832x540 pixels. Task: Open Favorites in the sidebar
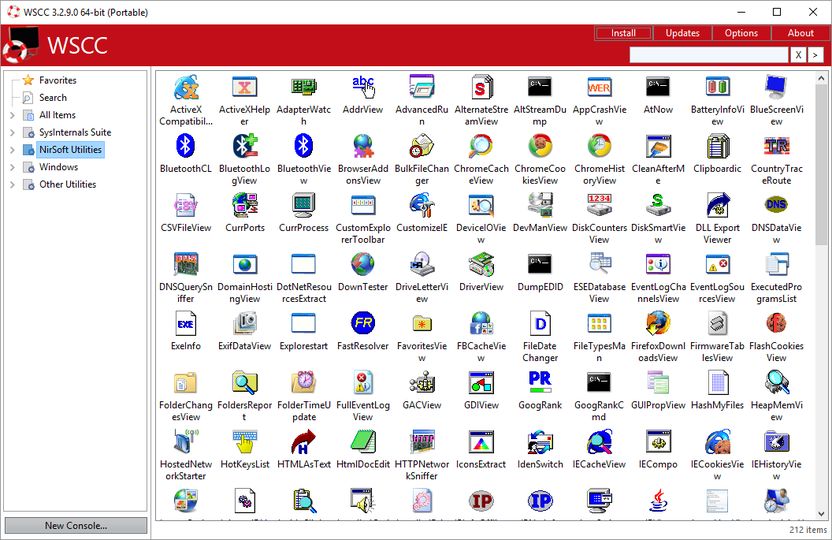[57, 80]
